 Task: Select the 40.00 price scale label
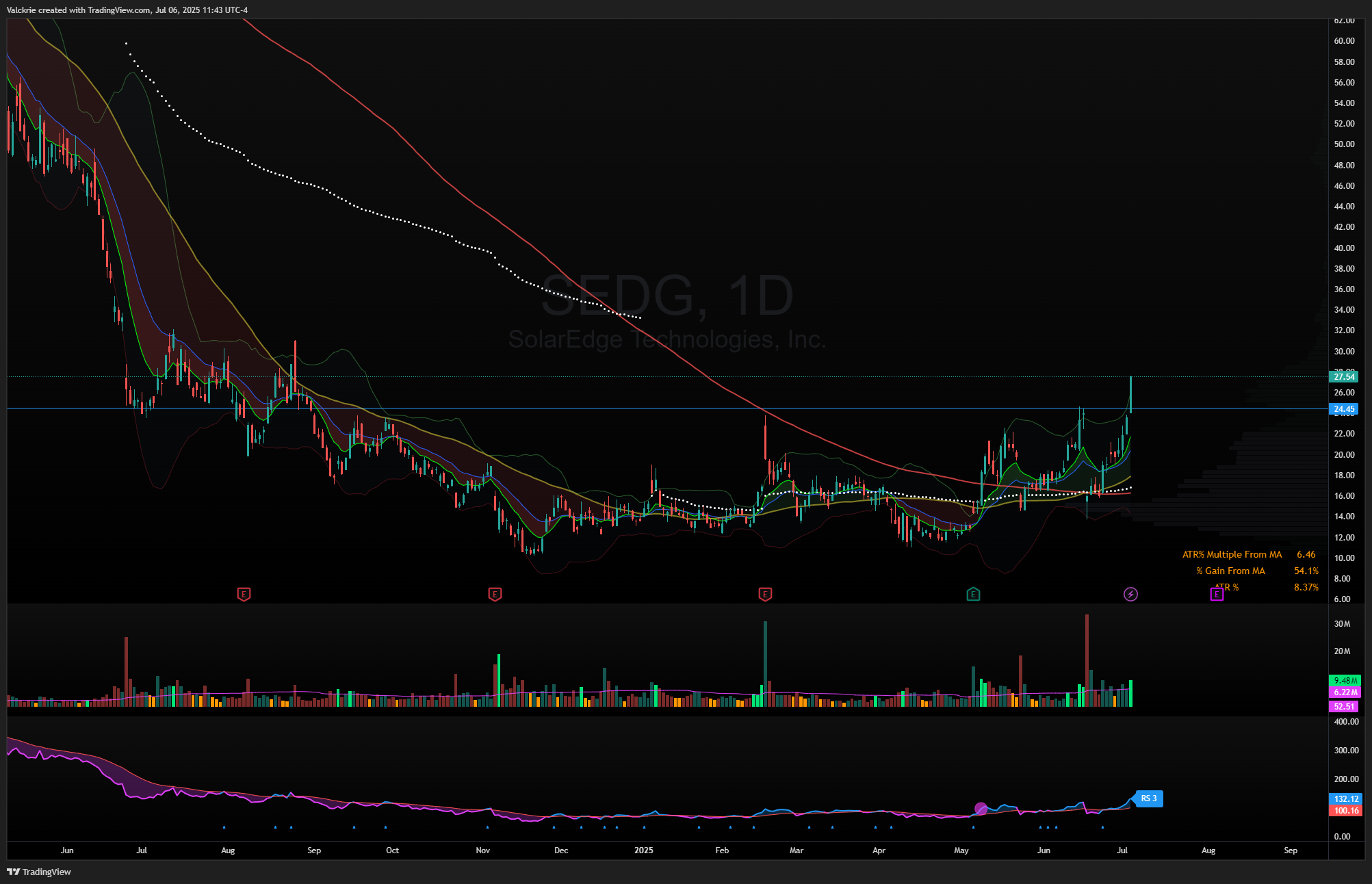click(1344, 248)
